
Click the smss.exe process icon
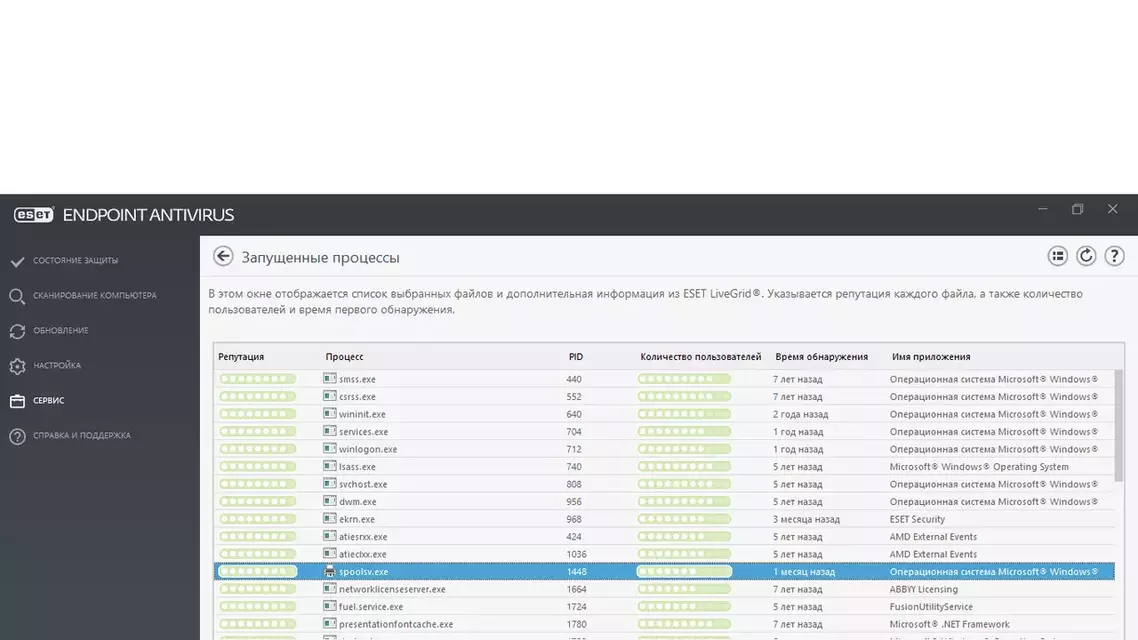(x=329, y=379)
